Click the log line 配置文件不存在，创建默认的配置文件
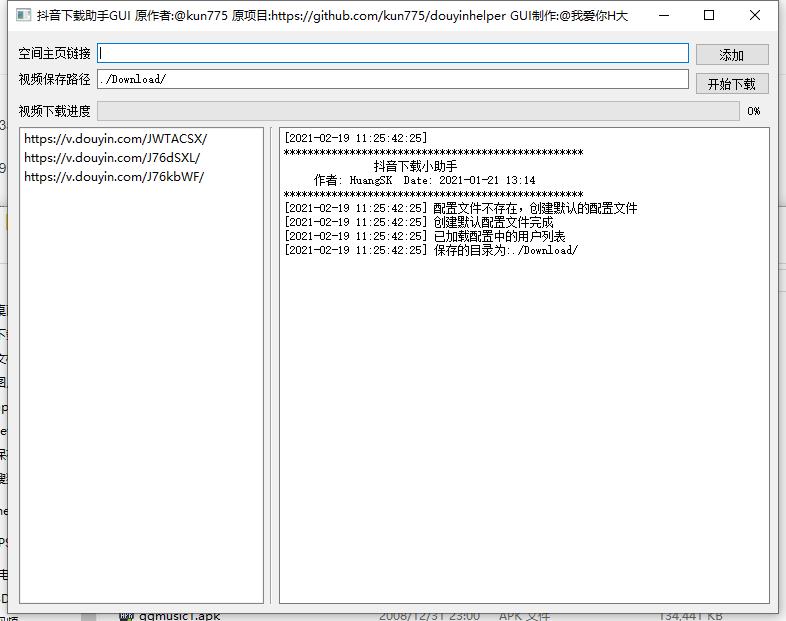This screenshot has height=621, width=786. click(x=461, y=208)
